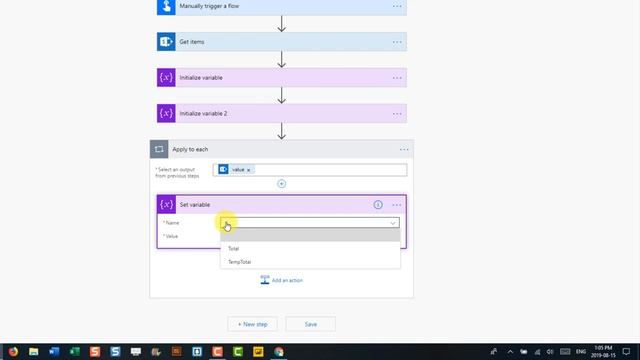The height and width of the screenshot is (360, 640).
Task: Click the Name dropdown chevron
Action: [393, 223]
